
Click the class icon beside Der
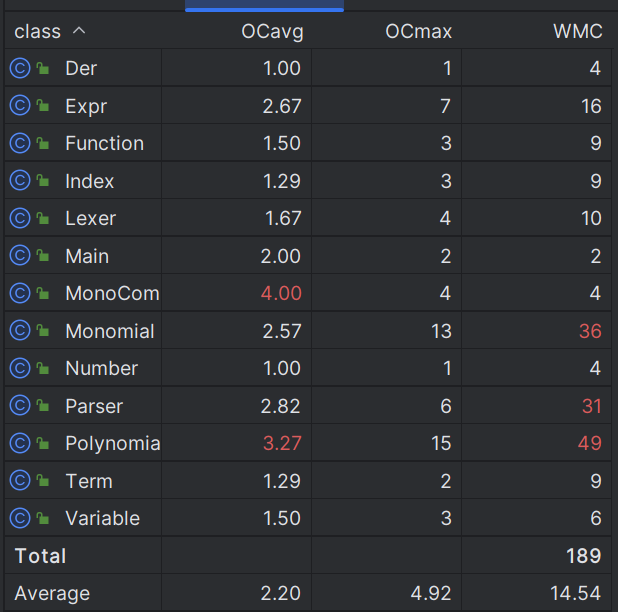coord(20,68)
